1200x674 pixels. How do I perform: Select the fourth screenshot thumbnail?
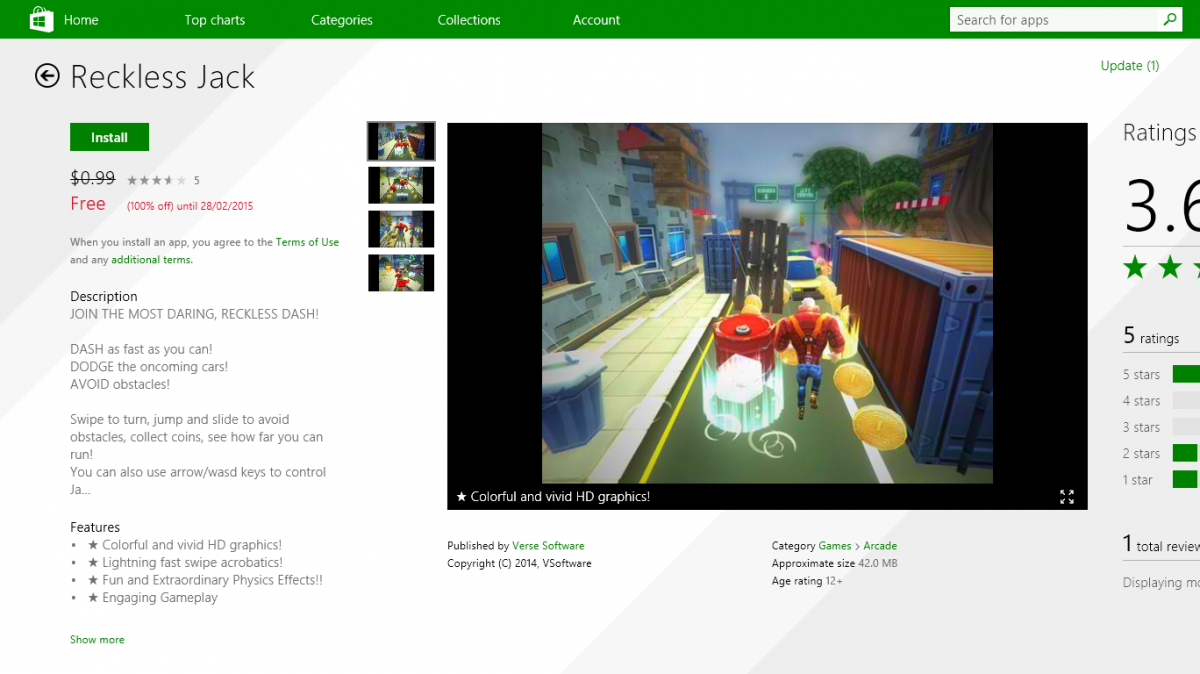click(x=401, y=273)
